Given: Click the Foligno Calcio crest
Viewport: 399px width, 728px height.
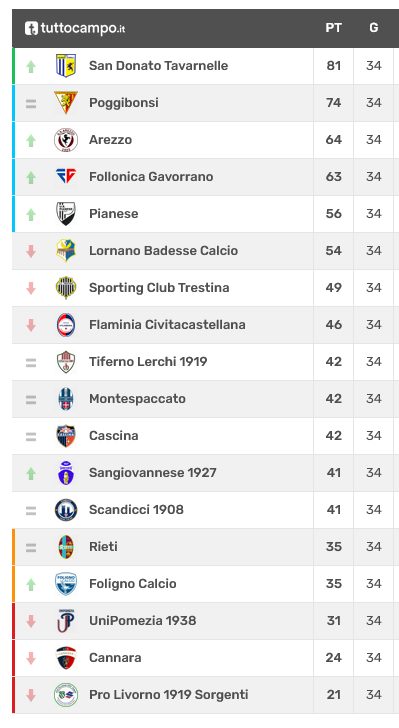Looking at the screenshot, I should pos(66,584).
